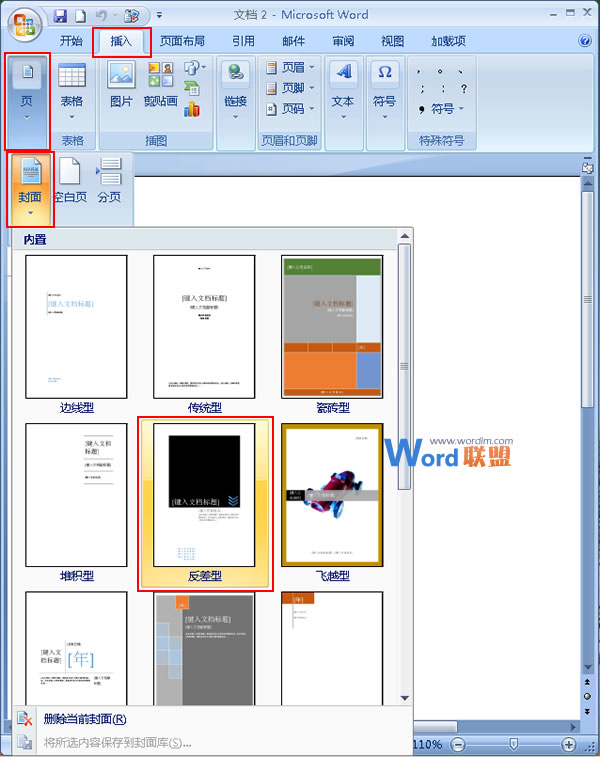The width and height of the screenshot is (600, 757).
Task: Click the delete current cover icon
Action: (24, 719)
